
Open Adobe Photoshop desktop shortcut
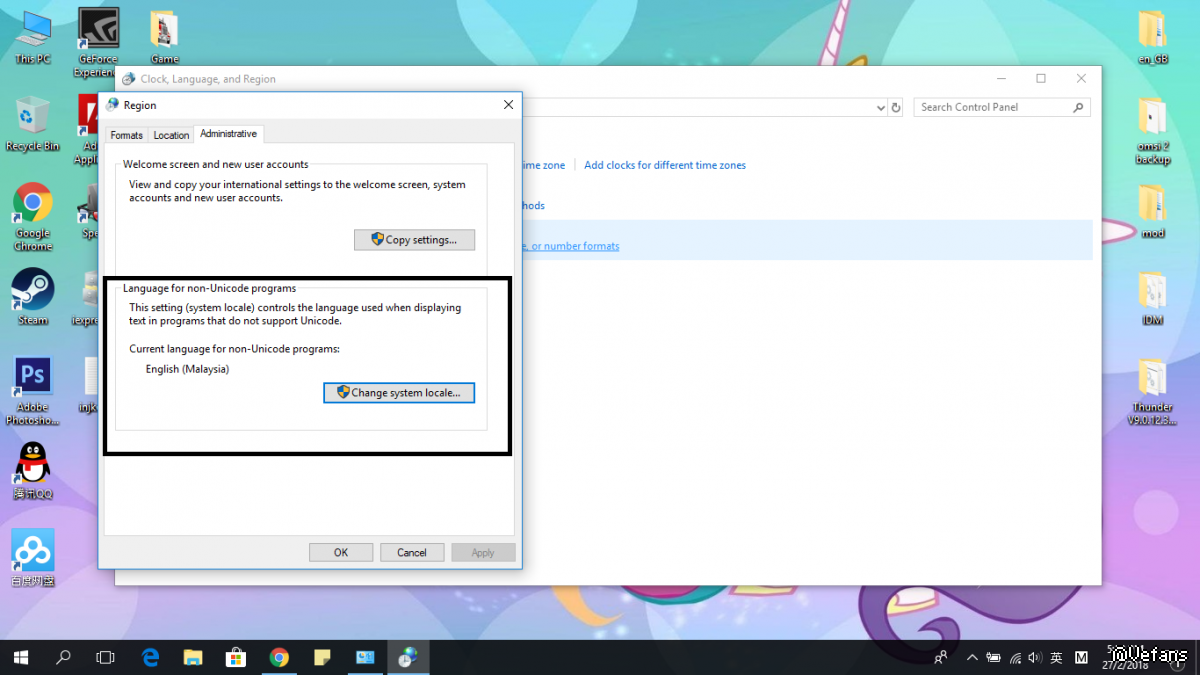coord(33,385)
